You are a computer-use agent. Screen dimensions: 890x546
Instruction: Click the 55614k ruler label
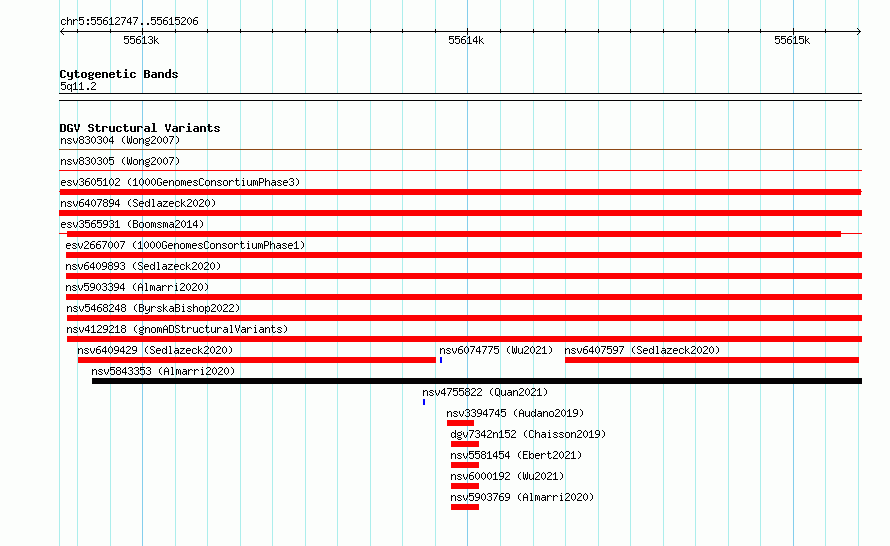[x=466, y=40]
